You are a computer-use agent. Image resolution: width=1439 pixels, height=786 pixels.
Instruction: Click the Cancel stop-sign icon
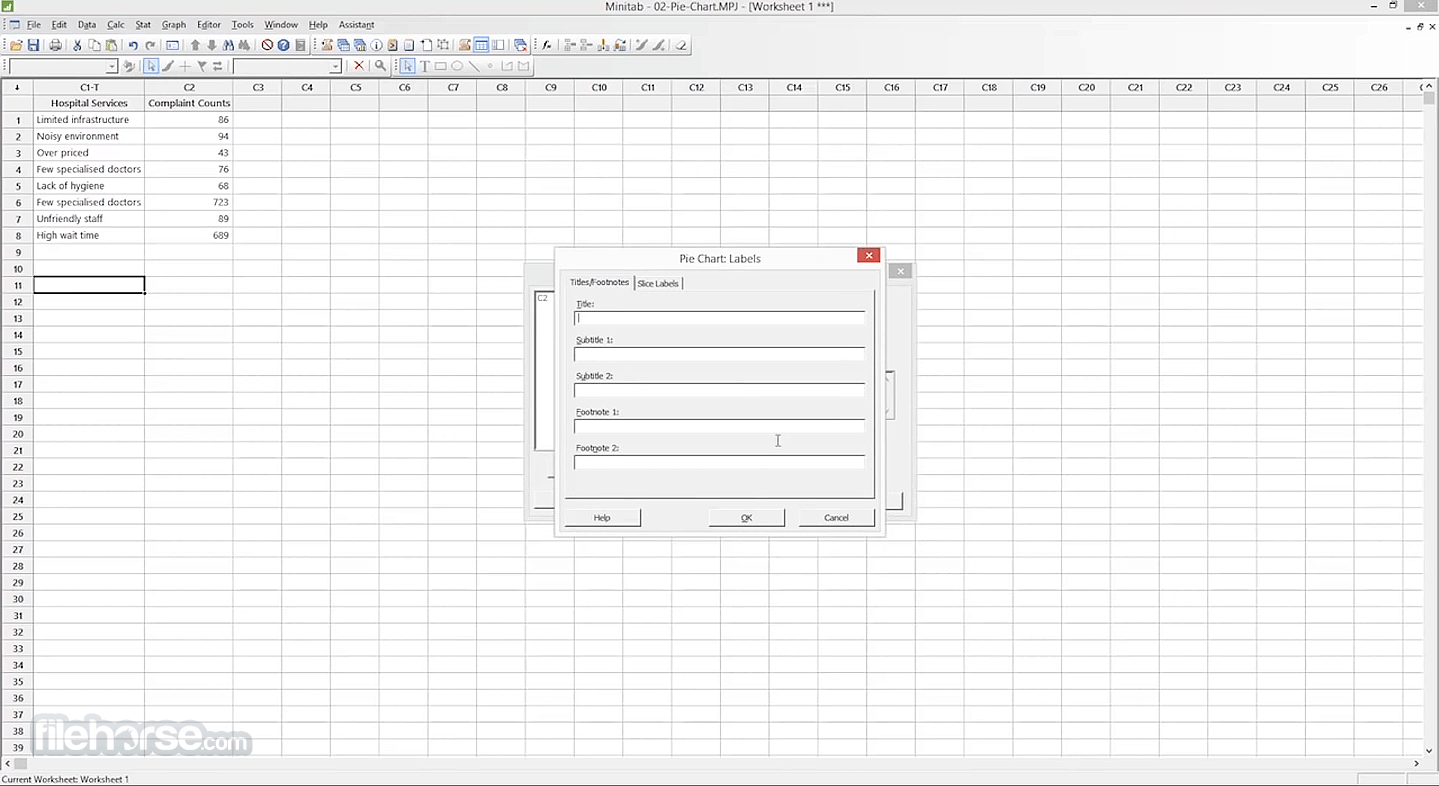point(267,45)
